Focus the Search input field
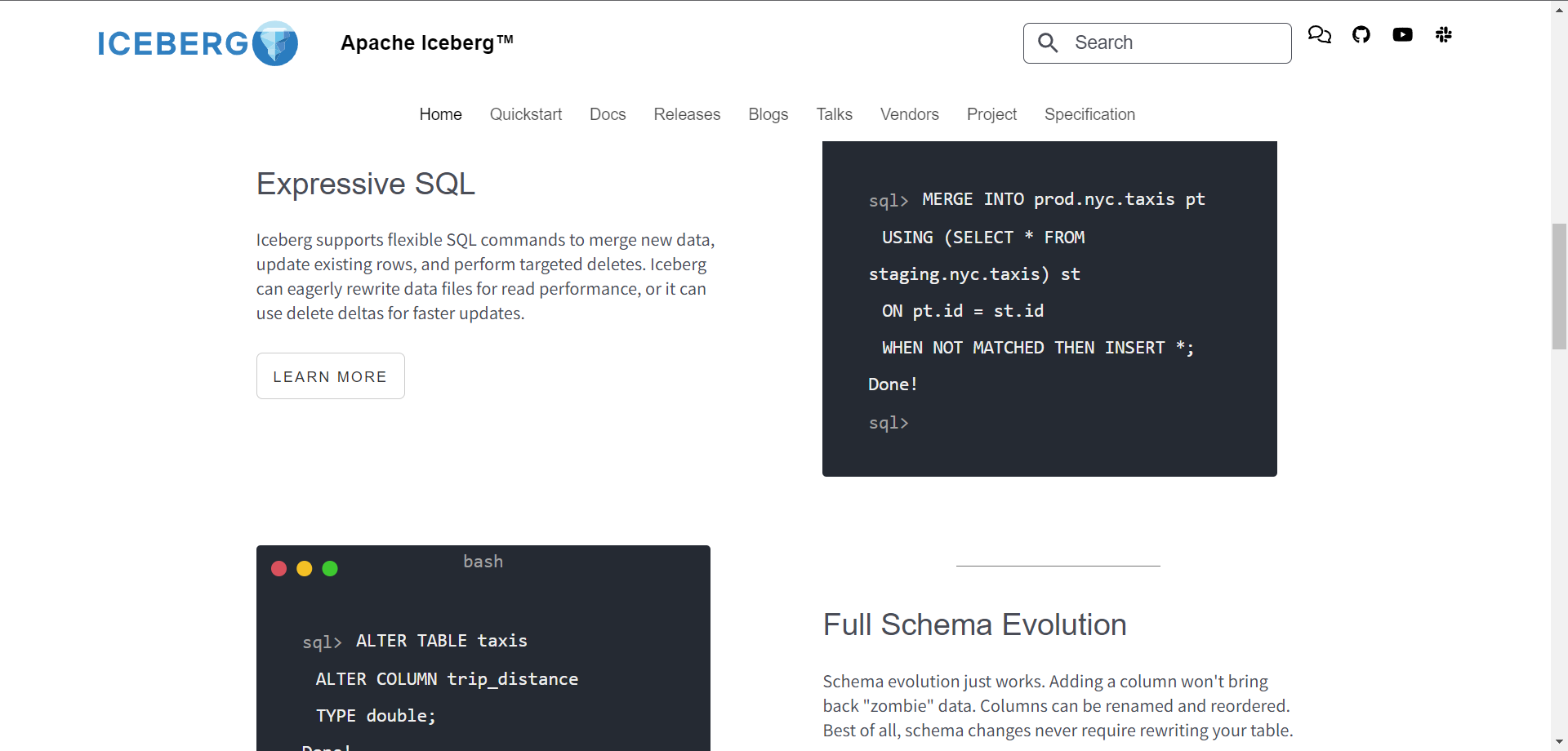The height and width of the screenshot is (751, 1568). [1157, 43]
